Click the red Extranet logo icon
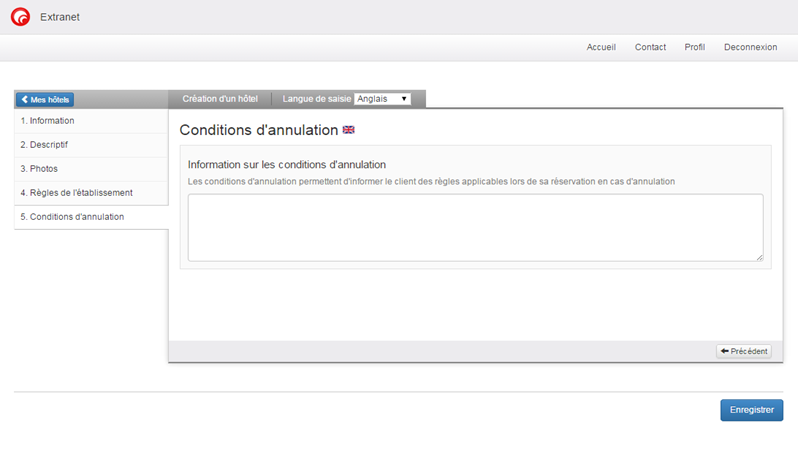Image resolution: width=798 pixels, height=470 pixels. (20, 17)
